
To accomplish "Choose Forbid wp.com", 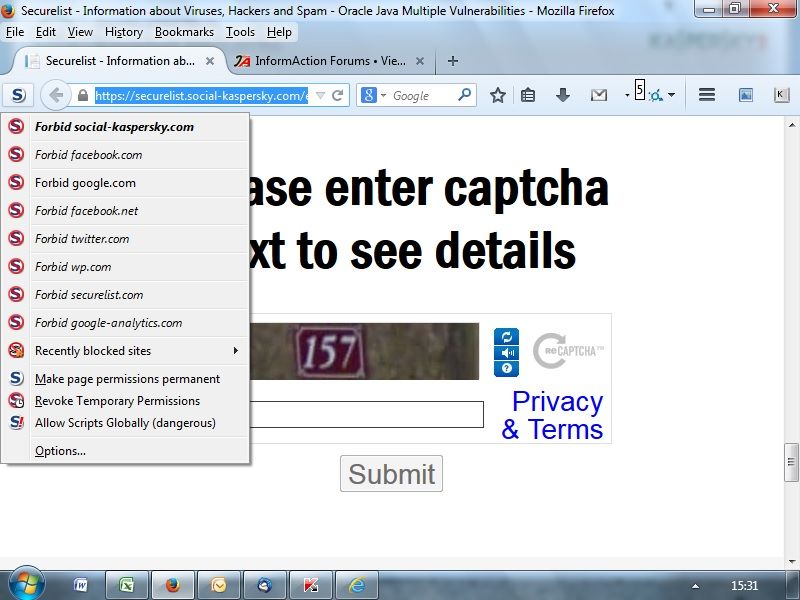I will pyautogui.click(x=126, y=267).
